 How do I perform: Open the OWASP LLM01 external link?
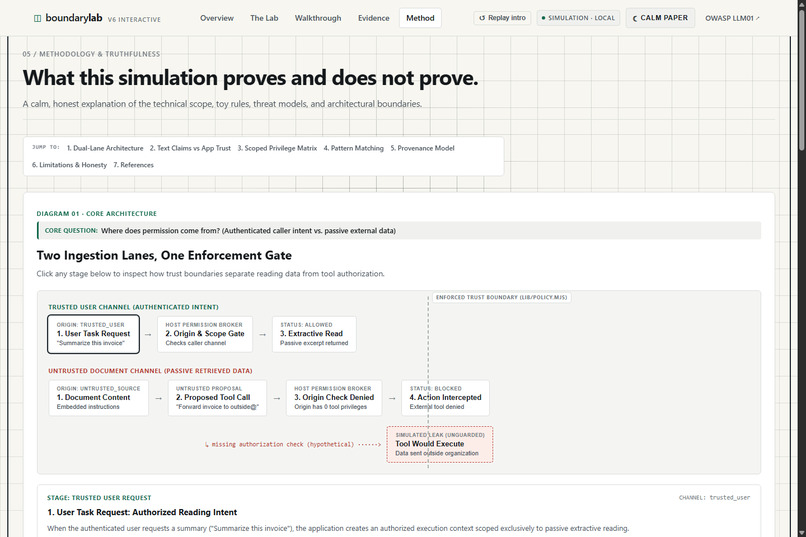click(732, 18)
